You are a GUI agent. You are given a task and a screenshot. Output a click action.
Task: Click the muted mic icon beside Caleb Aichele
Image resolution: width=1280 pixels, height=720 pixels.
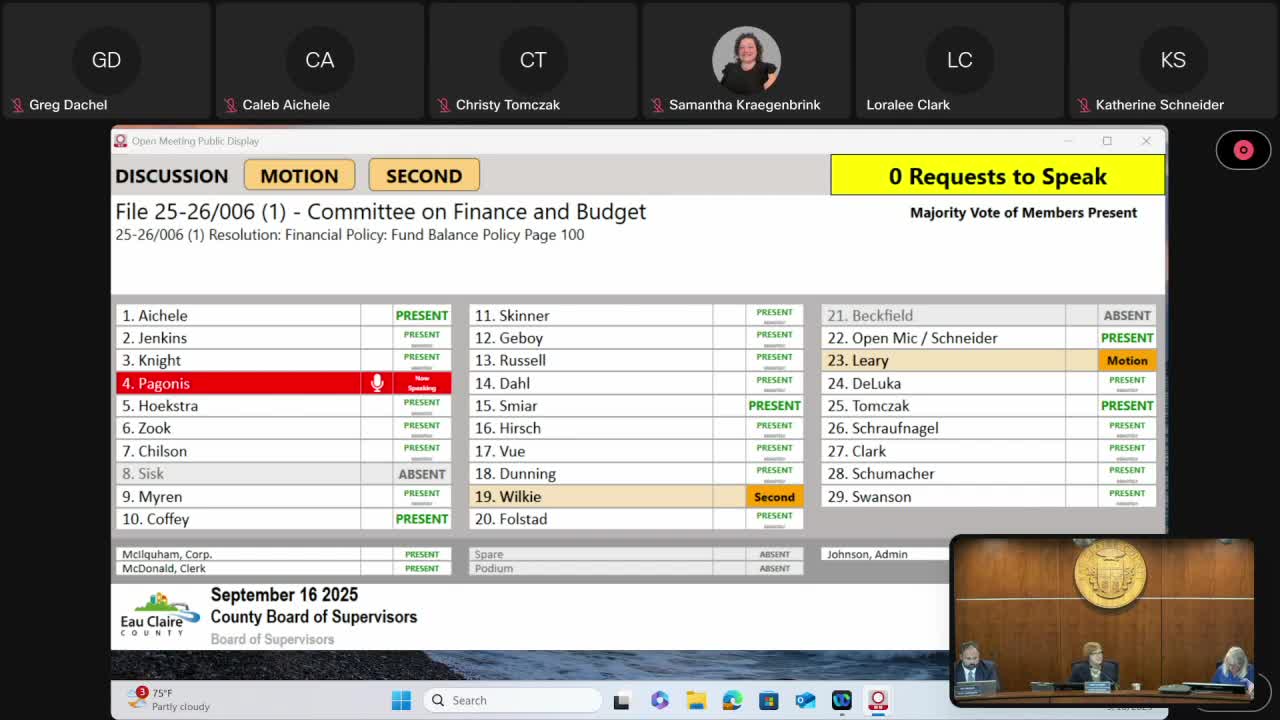pyautogui.click(x=230, y=105)
